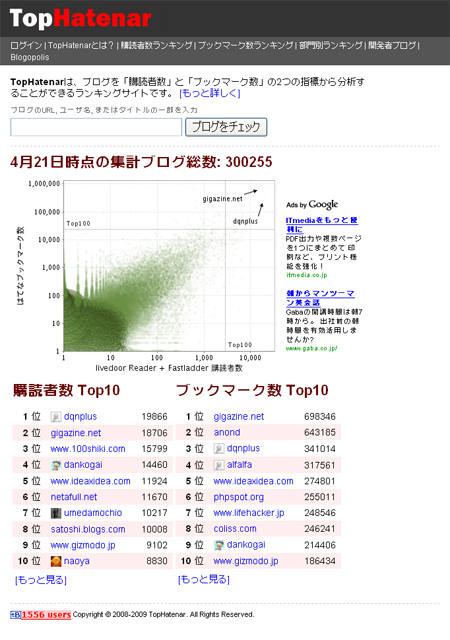Click naoya's orange avatar icon
The width and height of the screenshot is (450, 640).
(x=56, y=561)
